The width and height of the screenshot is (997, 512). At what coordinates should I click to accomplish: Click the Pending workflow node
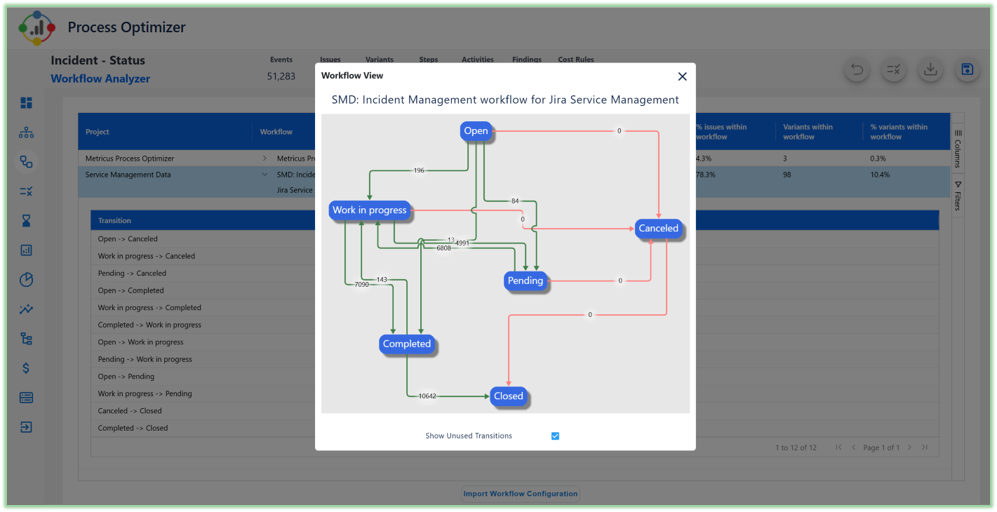[525, 280]
